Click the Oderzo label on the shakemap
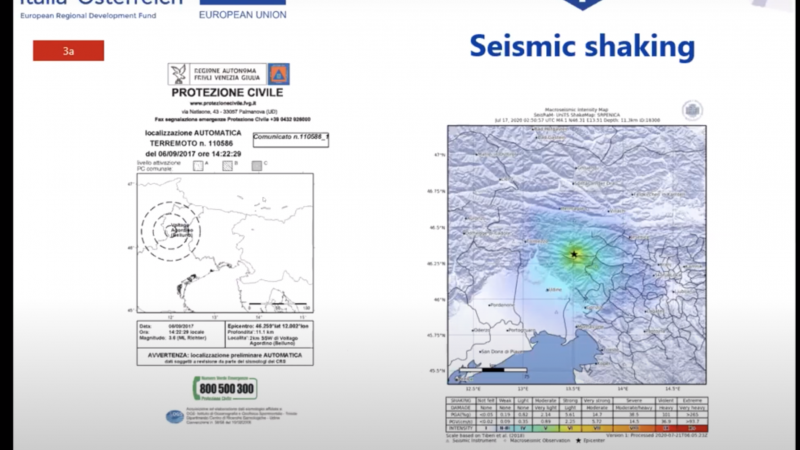The image size is (800, 450). coord(482,330)
